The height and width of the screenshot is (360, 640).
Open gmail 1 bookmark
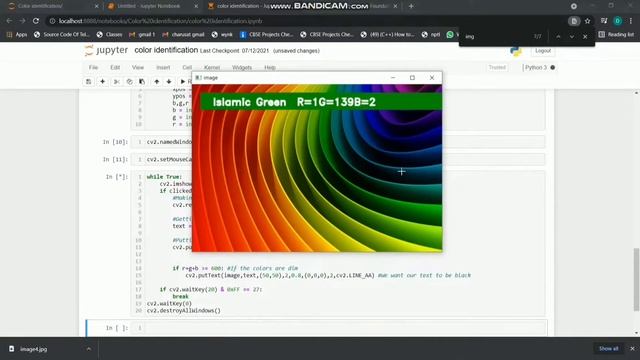point(142,35)
